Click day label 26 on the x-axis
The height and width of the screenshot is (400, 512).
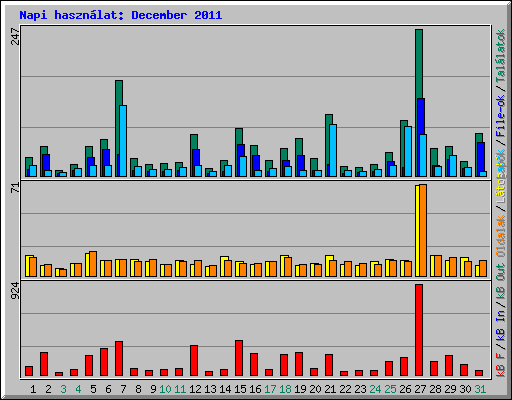tap(405, 389)
